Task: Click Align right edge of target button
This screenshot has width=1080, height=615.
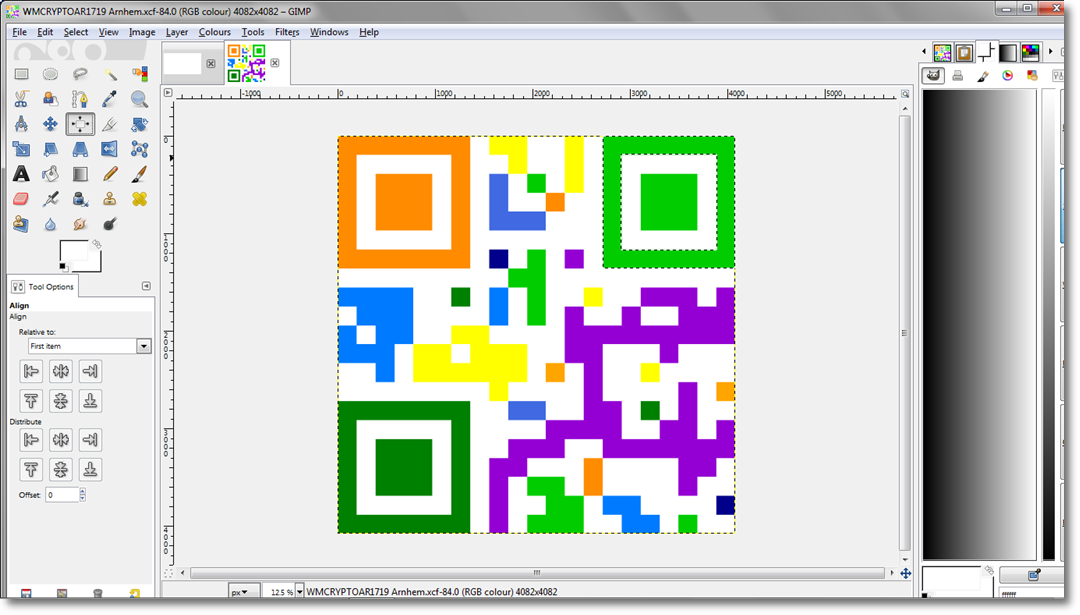Action: pos(90,371)
